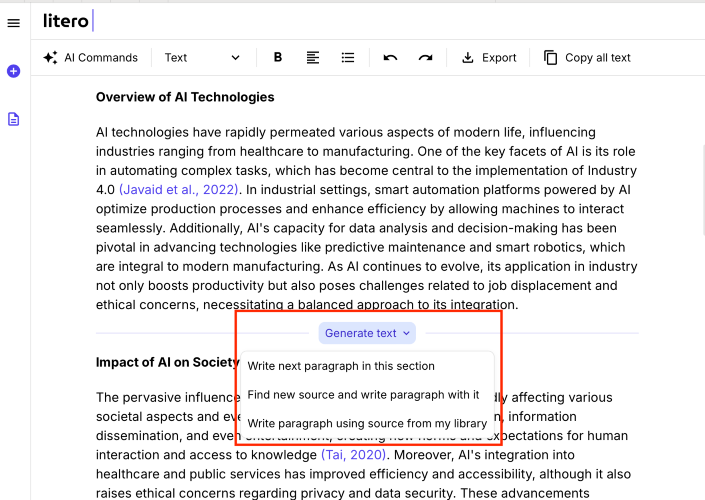Click the text alignment icon
Viewport: 705px width, 500px height.
pyautogui.click(x=313, y=58)
